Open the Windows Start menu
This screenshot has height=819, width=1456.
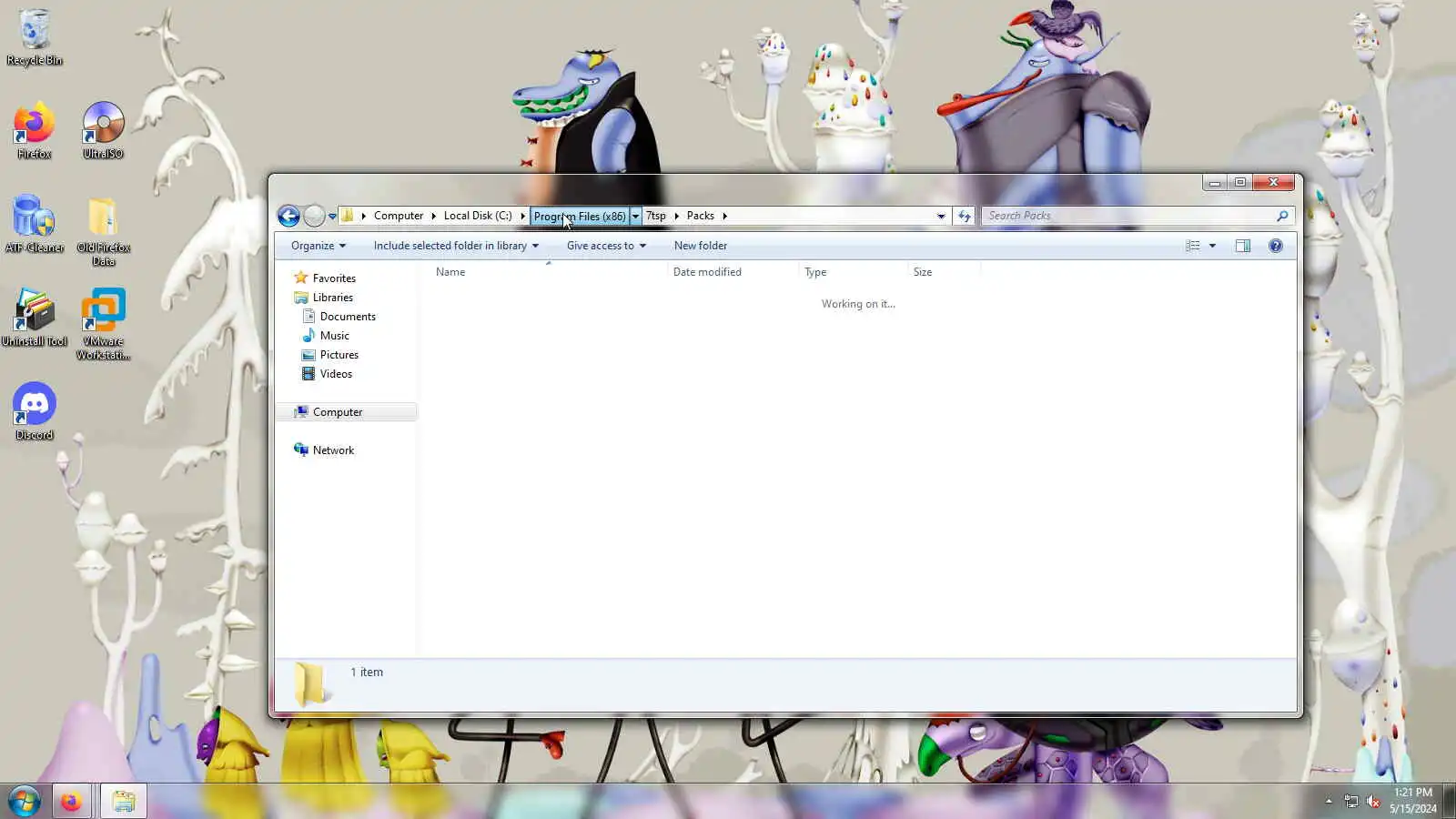tap(24, 802)
